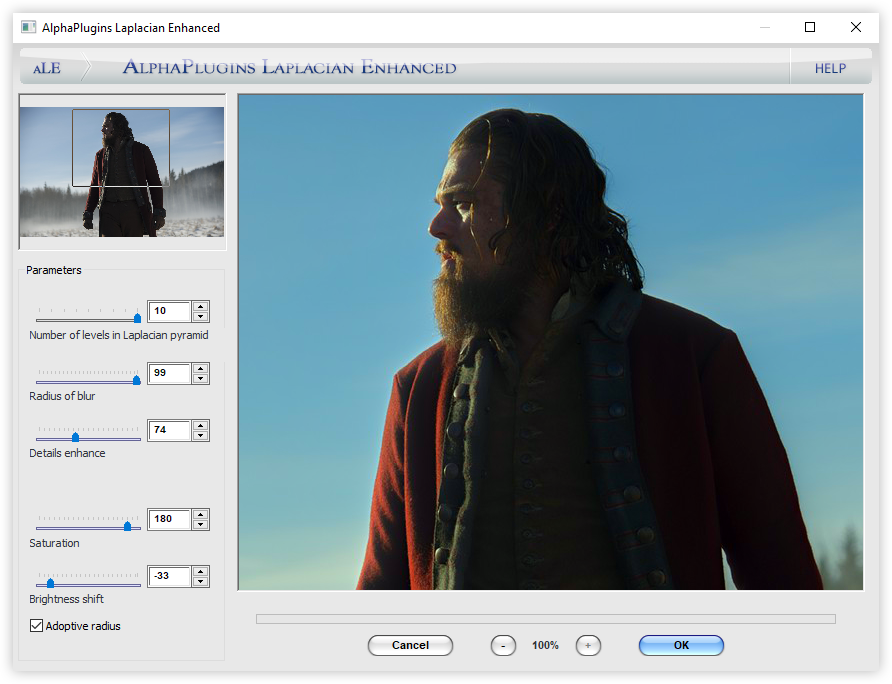
Task: Click the navigator preview thumbnail
Action: [x=122, y=172]
